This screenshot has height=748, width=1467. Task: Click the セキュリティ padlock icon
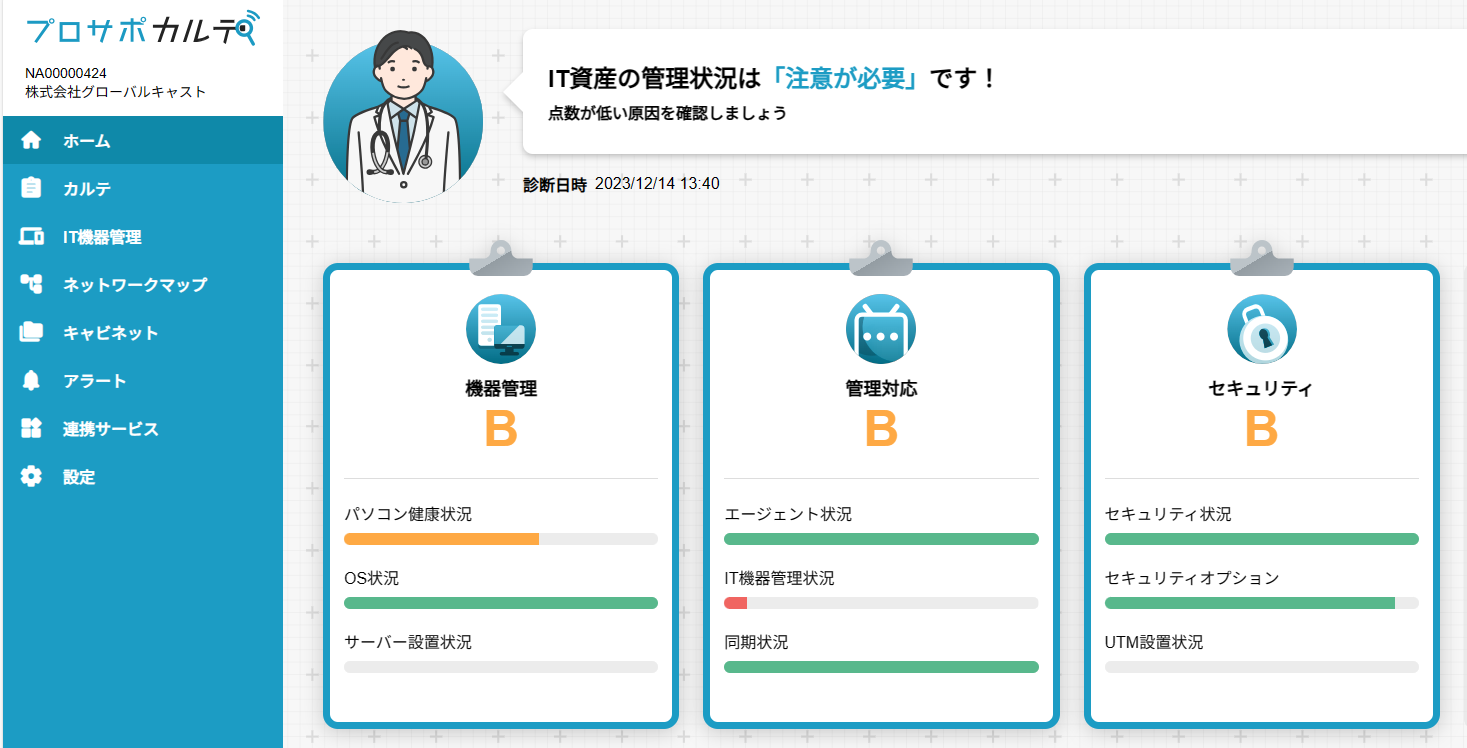pos(1261,329)
